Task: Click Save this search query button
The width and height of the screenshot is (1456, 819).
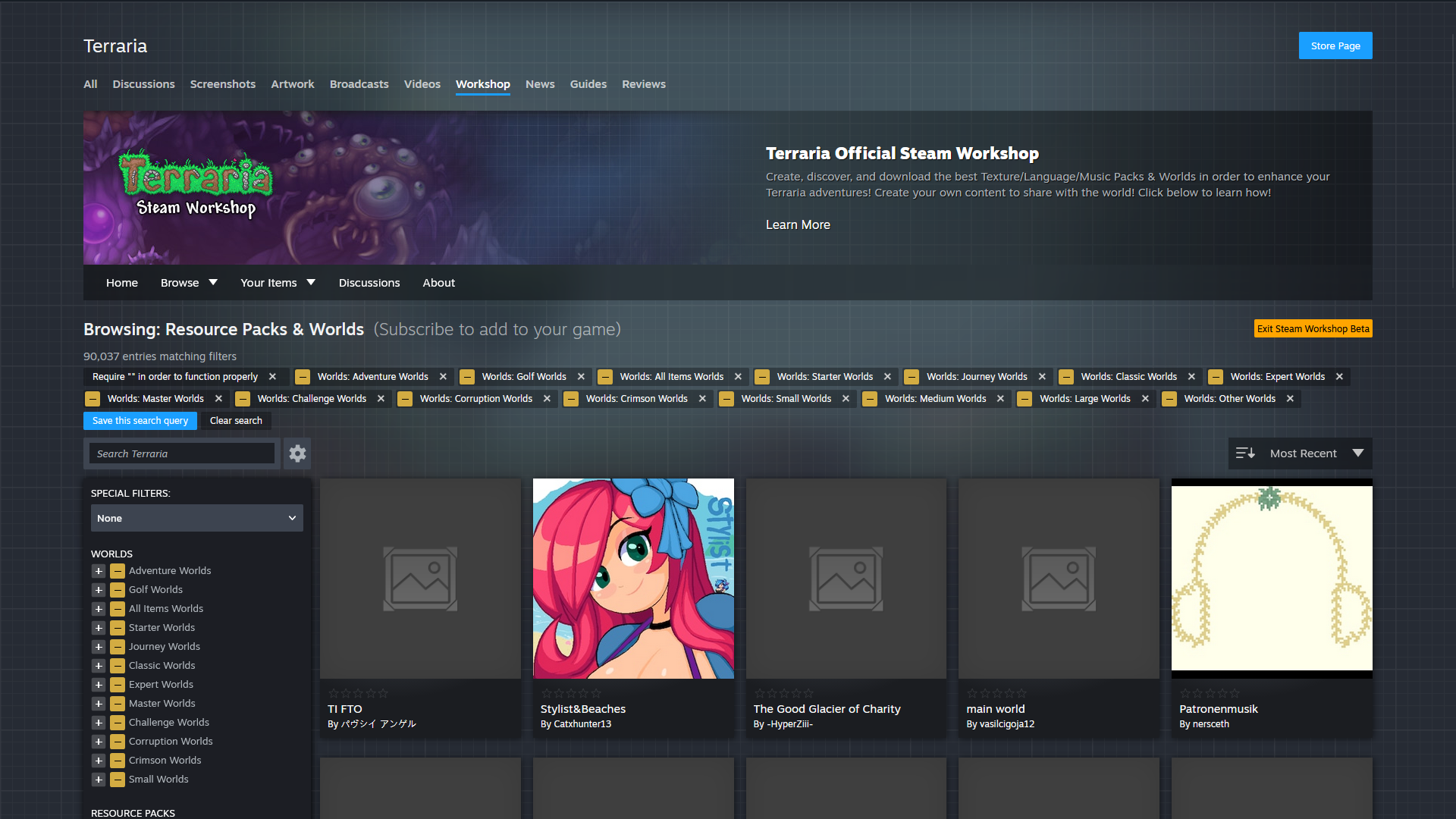Action: (x=140, y=421)
